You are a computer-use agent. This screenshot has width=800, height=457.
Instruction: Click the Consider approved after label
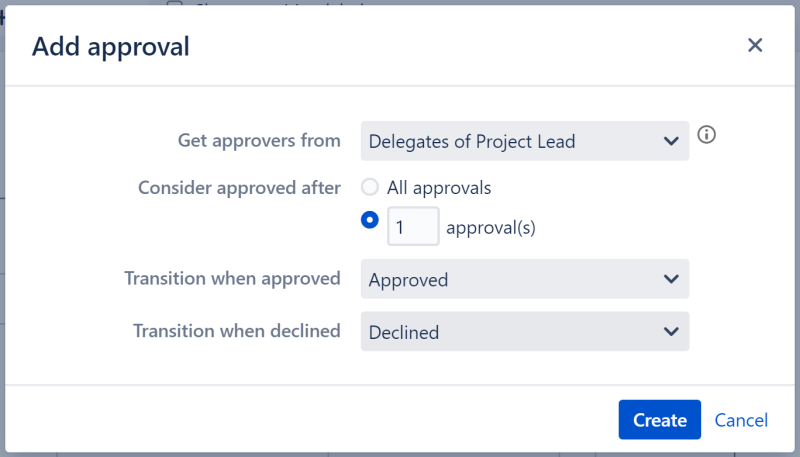tap(239, 188)
